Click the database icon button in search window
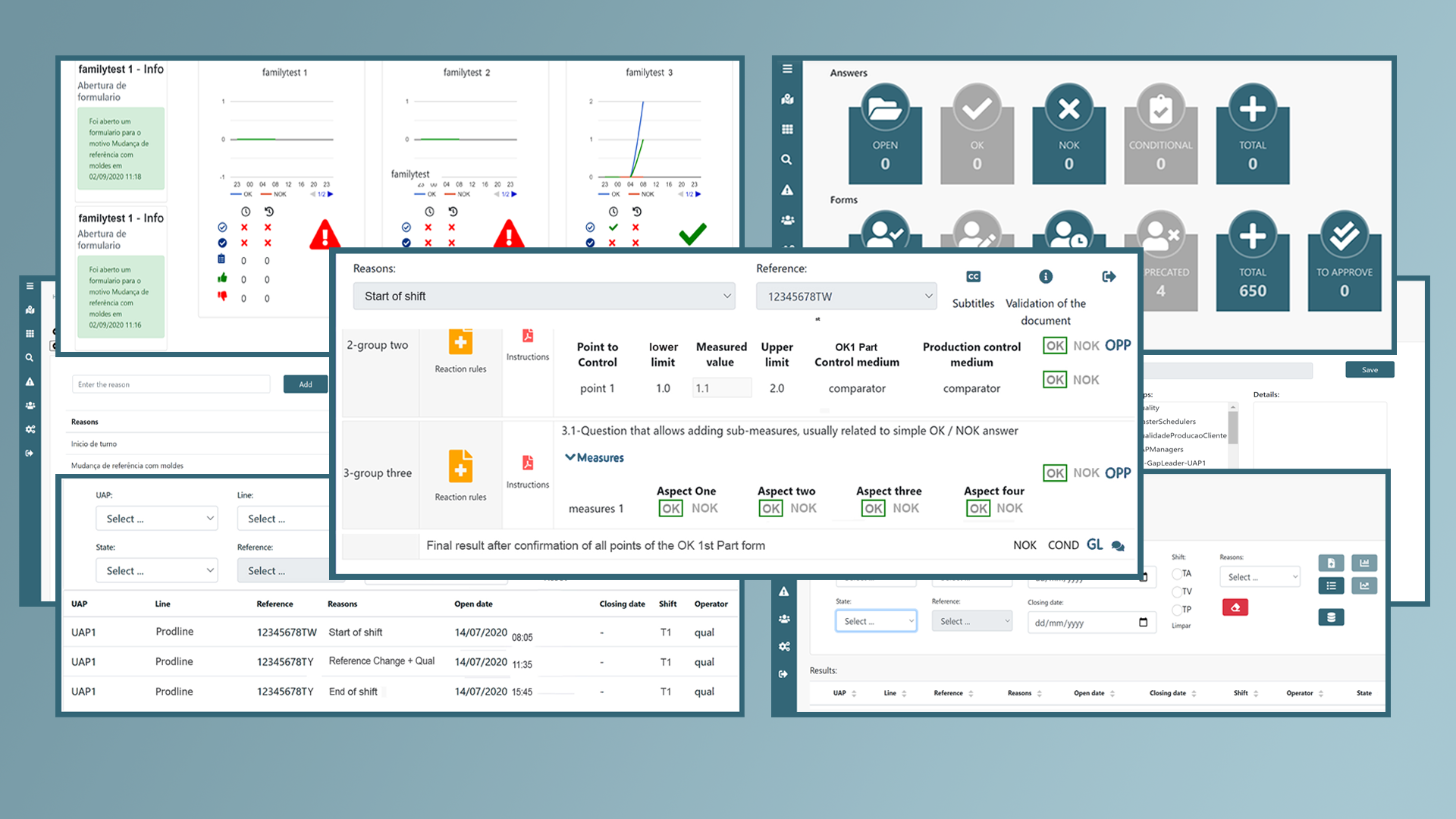Viewport: 1456px width, 819px height. coord(1331,617)
